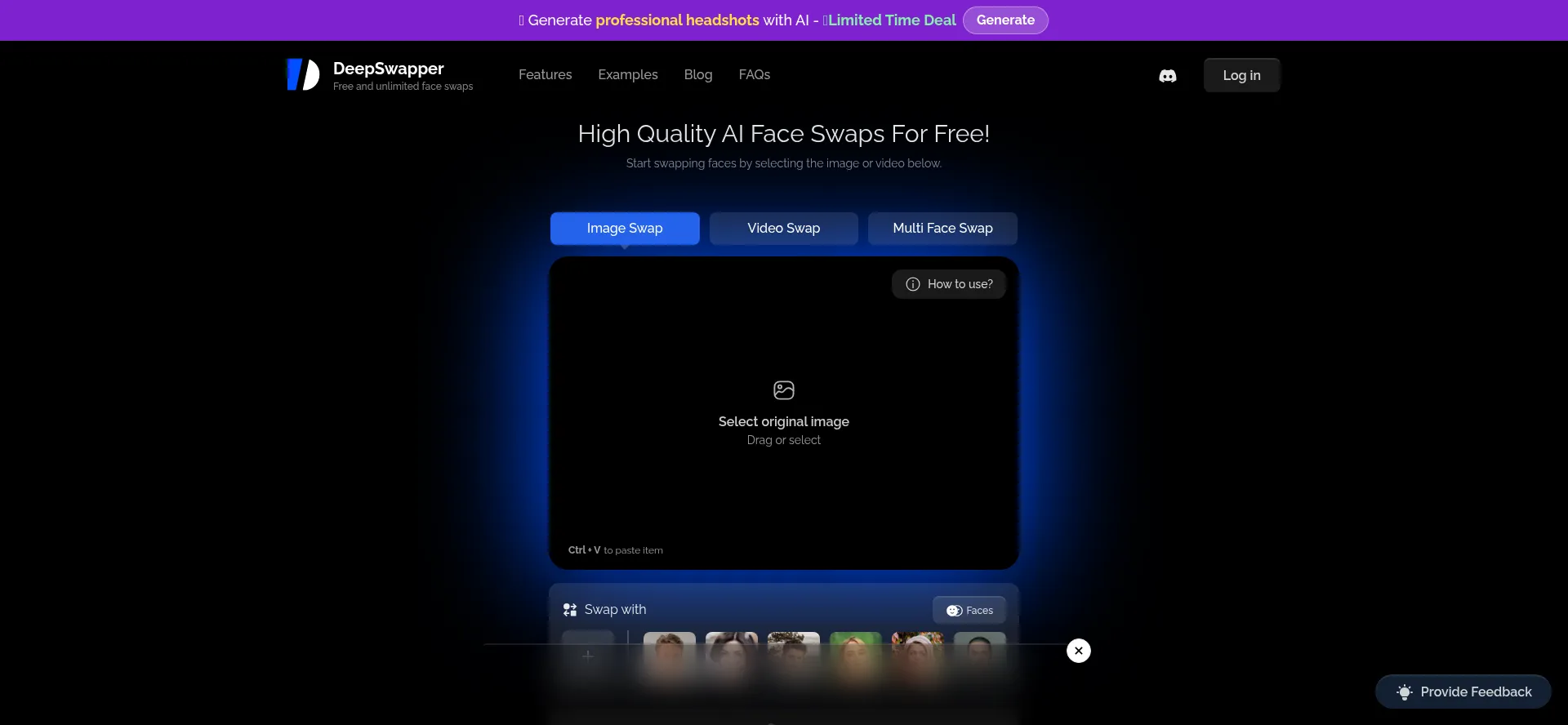This screenshot has height=725, width=1568.
Task: Click the Provide Feedback button
Action: click(x=1463, y=692)
